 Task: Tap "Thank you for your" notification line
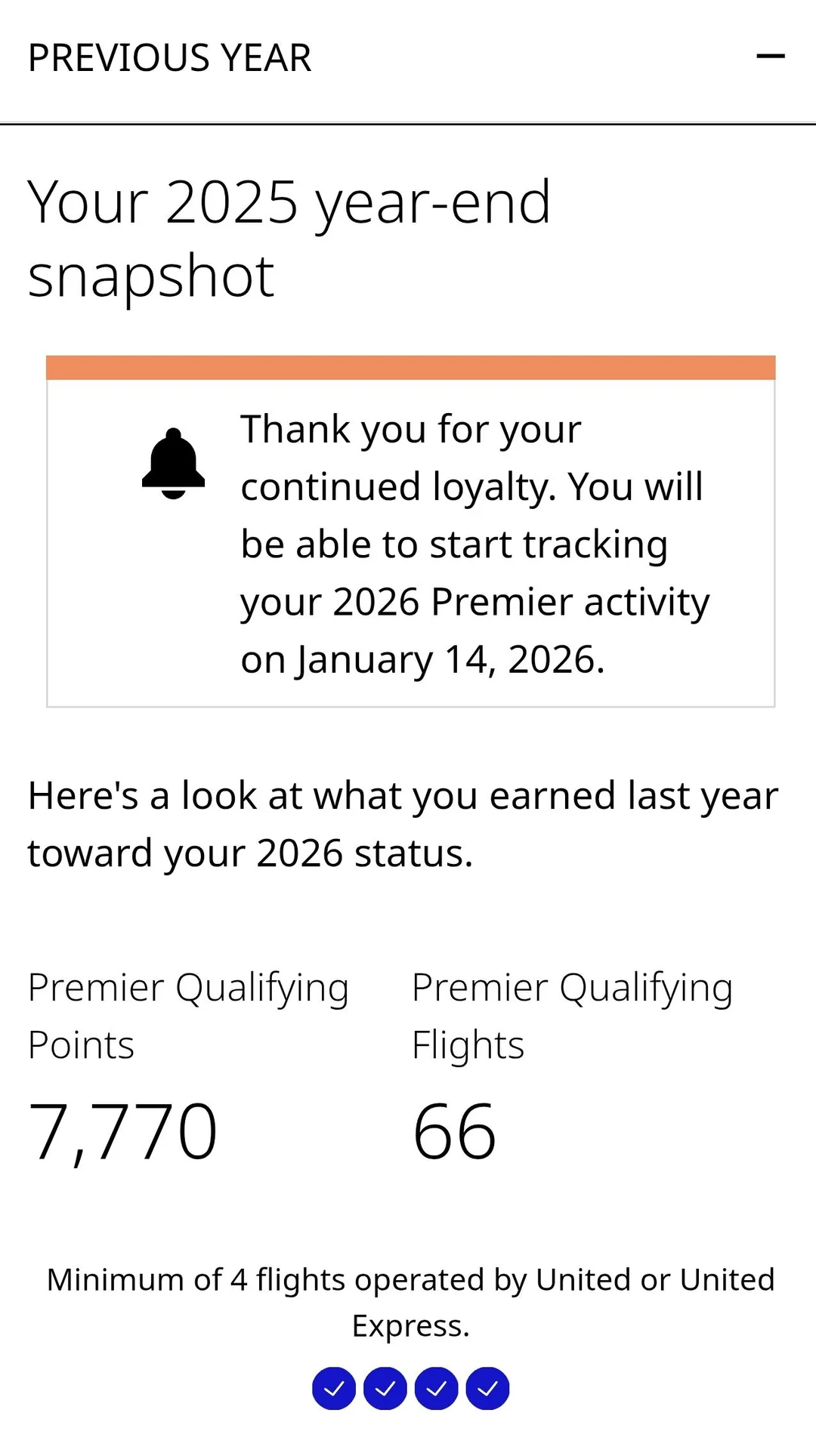click(x=411, y=430)
